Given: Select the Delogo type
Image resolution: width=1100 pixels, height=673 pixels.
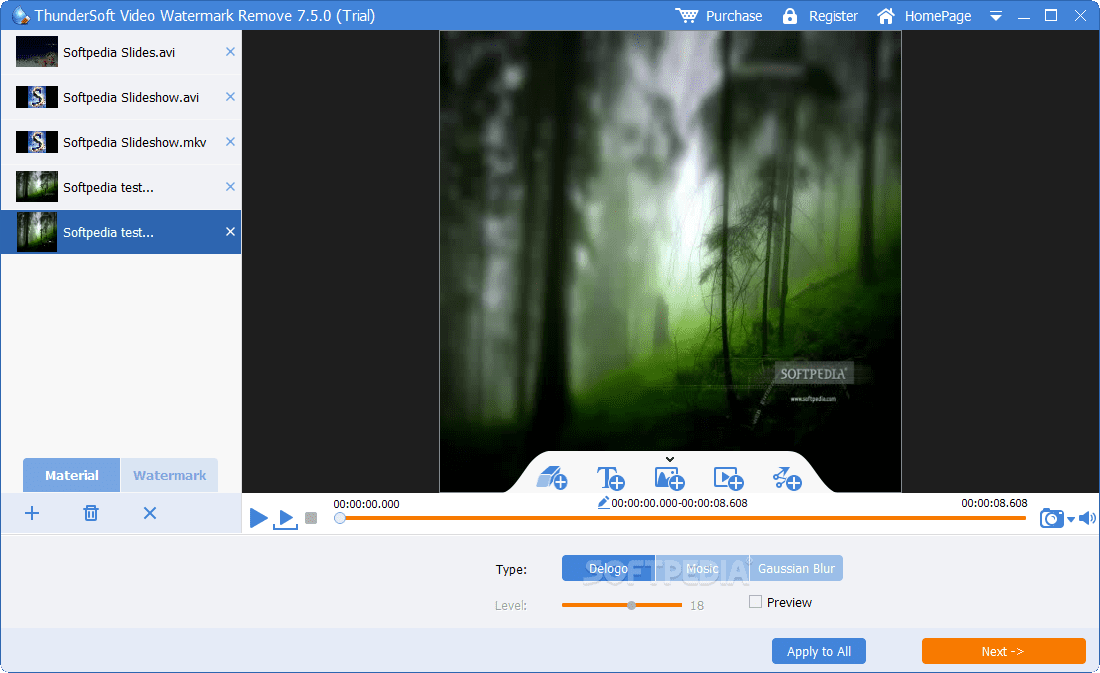Looking at the screenshot, I should point(608,568).
